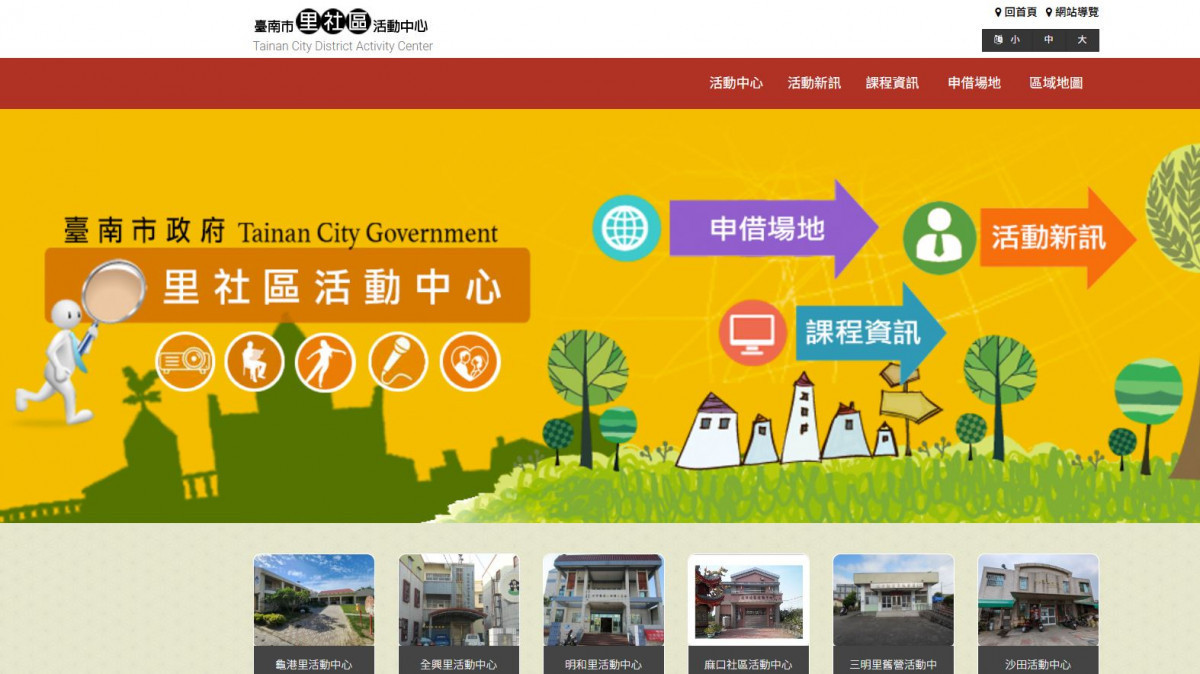Click the 全興里活動中心 caption
This screenshot has height=674, width=1200.
click(459, 664)
